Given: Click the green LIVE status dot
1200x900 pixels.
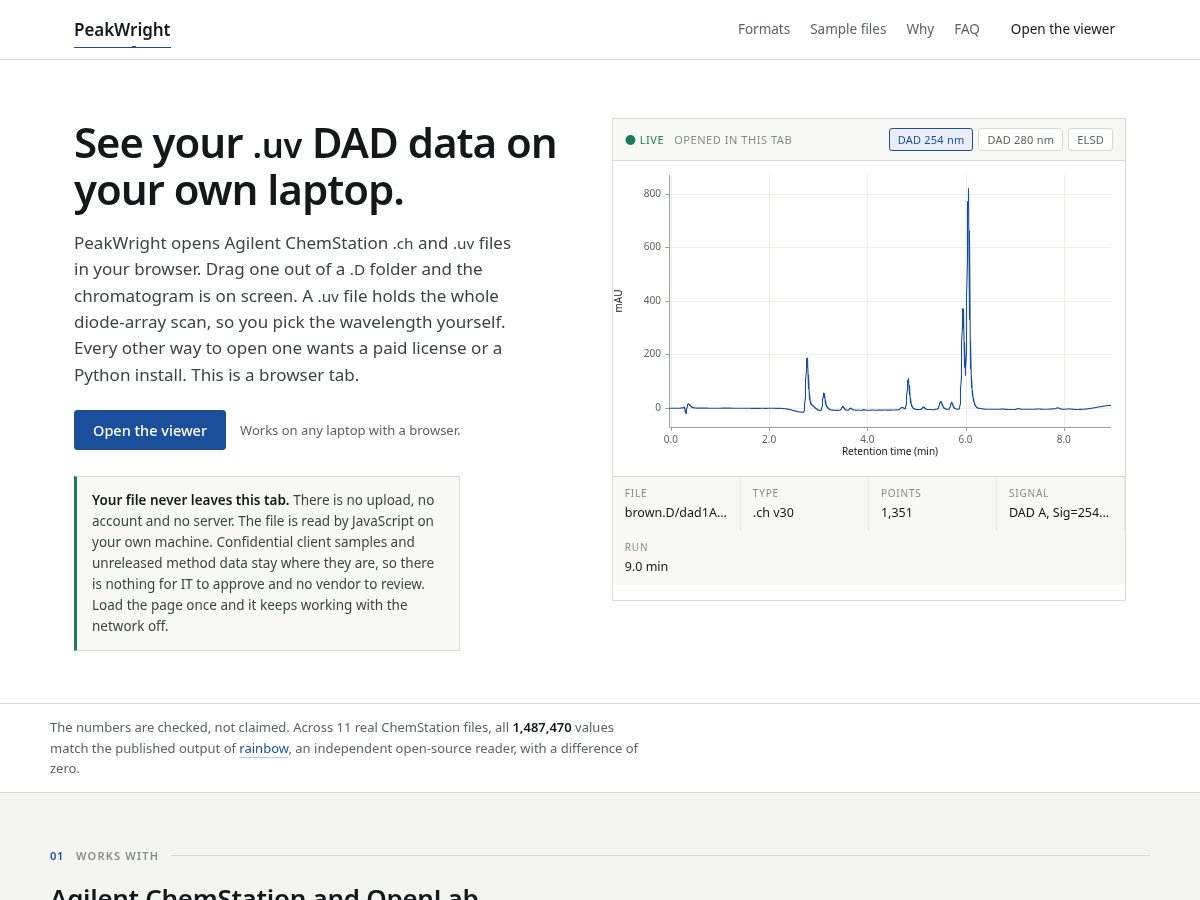Looking at the screenshot, I should 630,140.
